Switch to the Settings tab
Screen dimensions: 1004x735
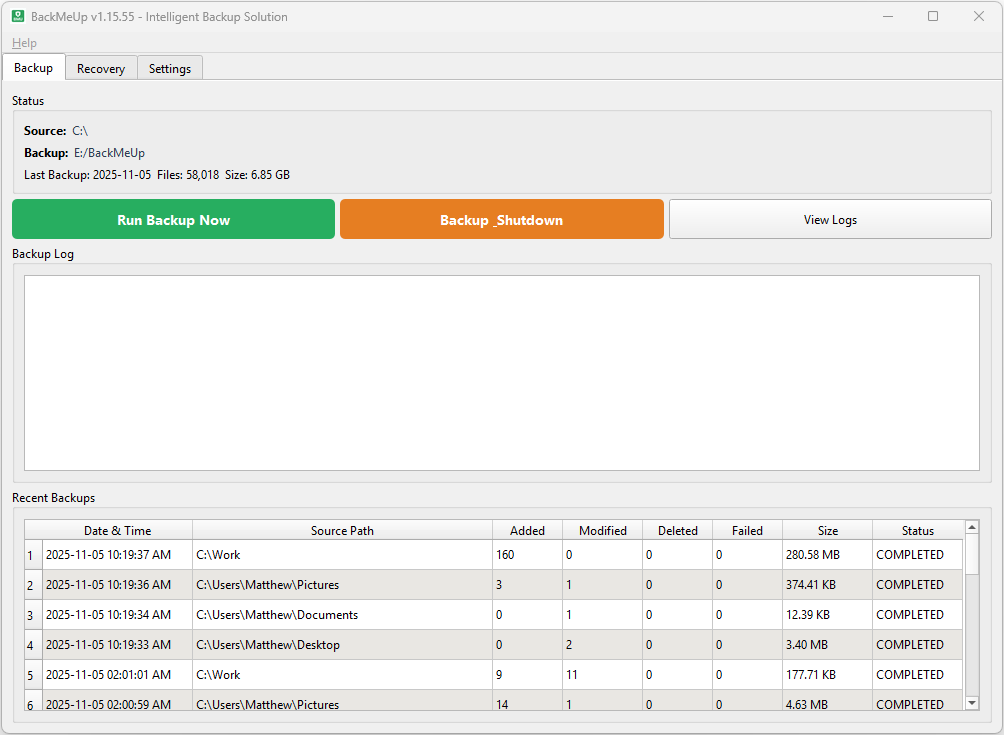169,68
